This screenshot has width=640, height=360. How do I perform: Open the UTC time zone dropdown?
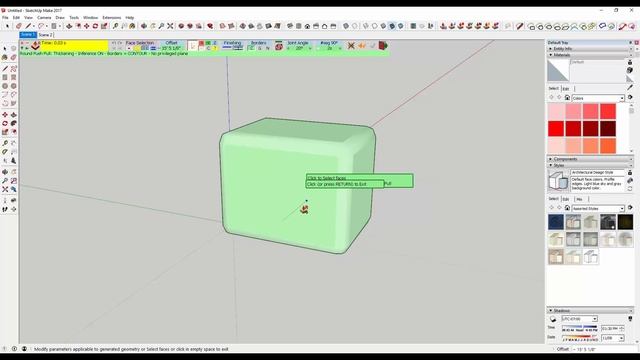[x=580, y=319]
